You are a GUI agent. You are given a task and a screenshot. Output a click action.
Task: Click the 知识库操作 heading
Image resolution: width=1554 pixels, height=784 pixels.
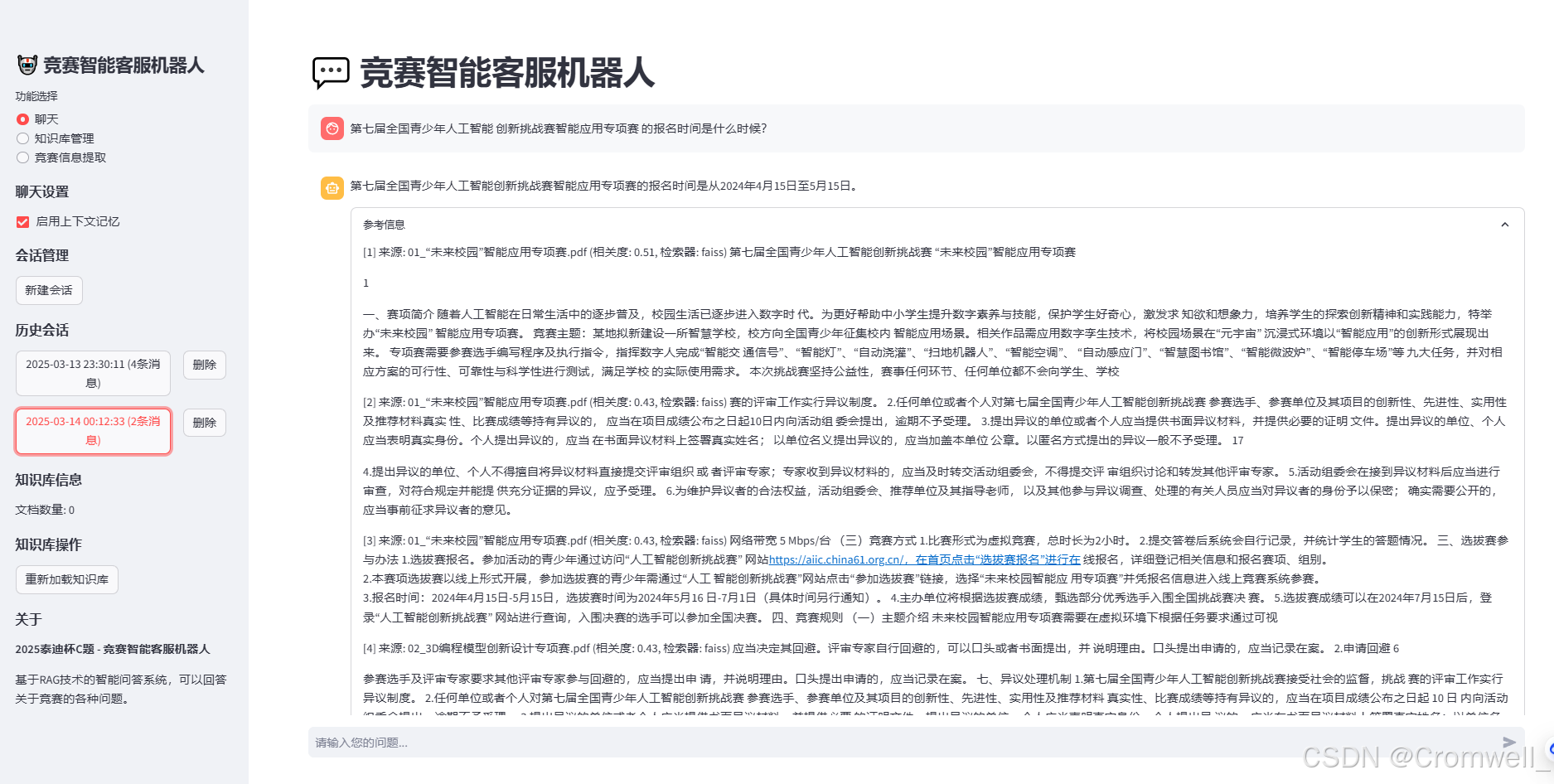click(x=49, y=544)
